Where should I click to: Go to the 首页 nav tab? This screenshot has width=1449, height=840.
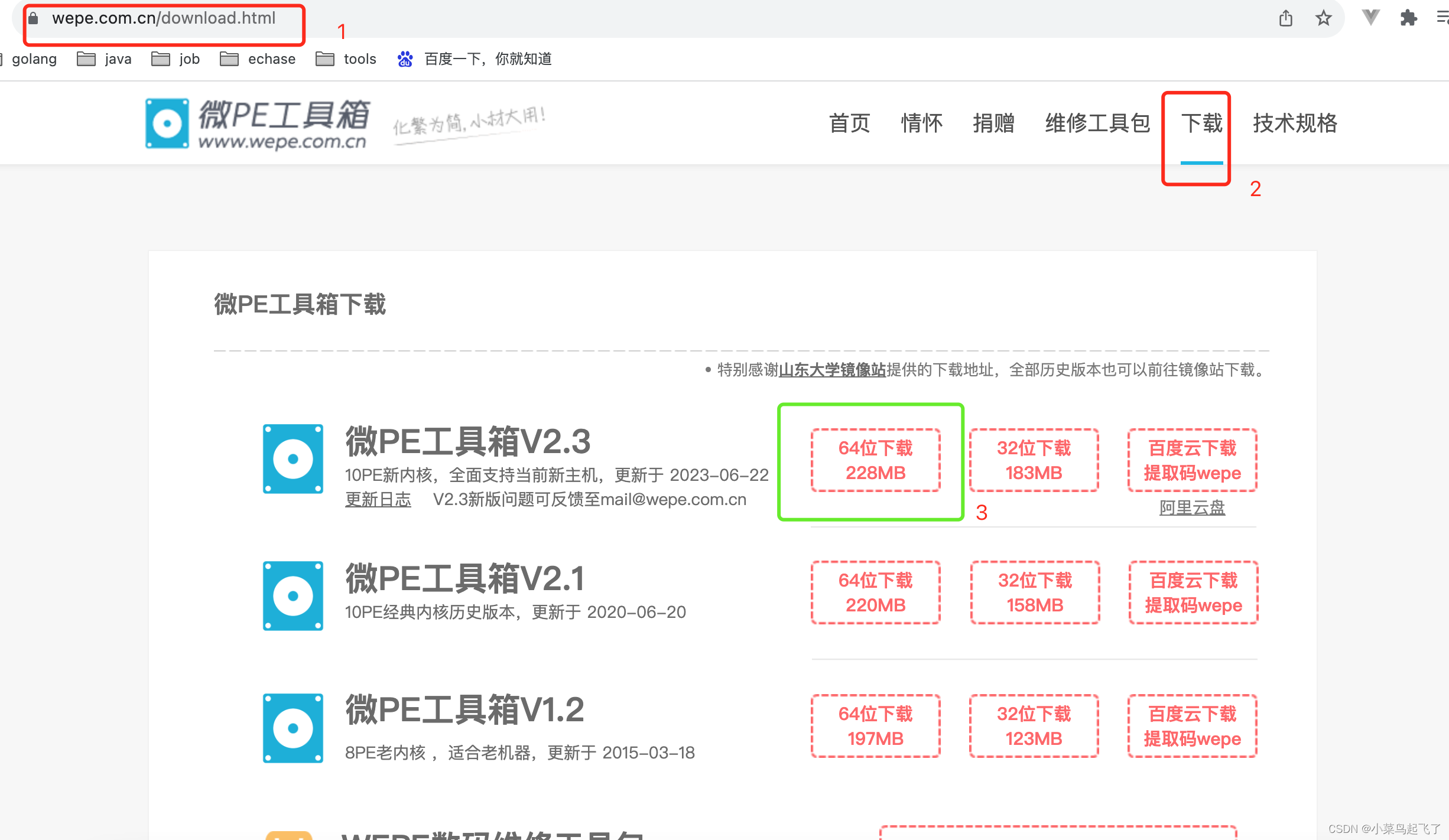click(849, 123)
